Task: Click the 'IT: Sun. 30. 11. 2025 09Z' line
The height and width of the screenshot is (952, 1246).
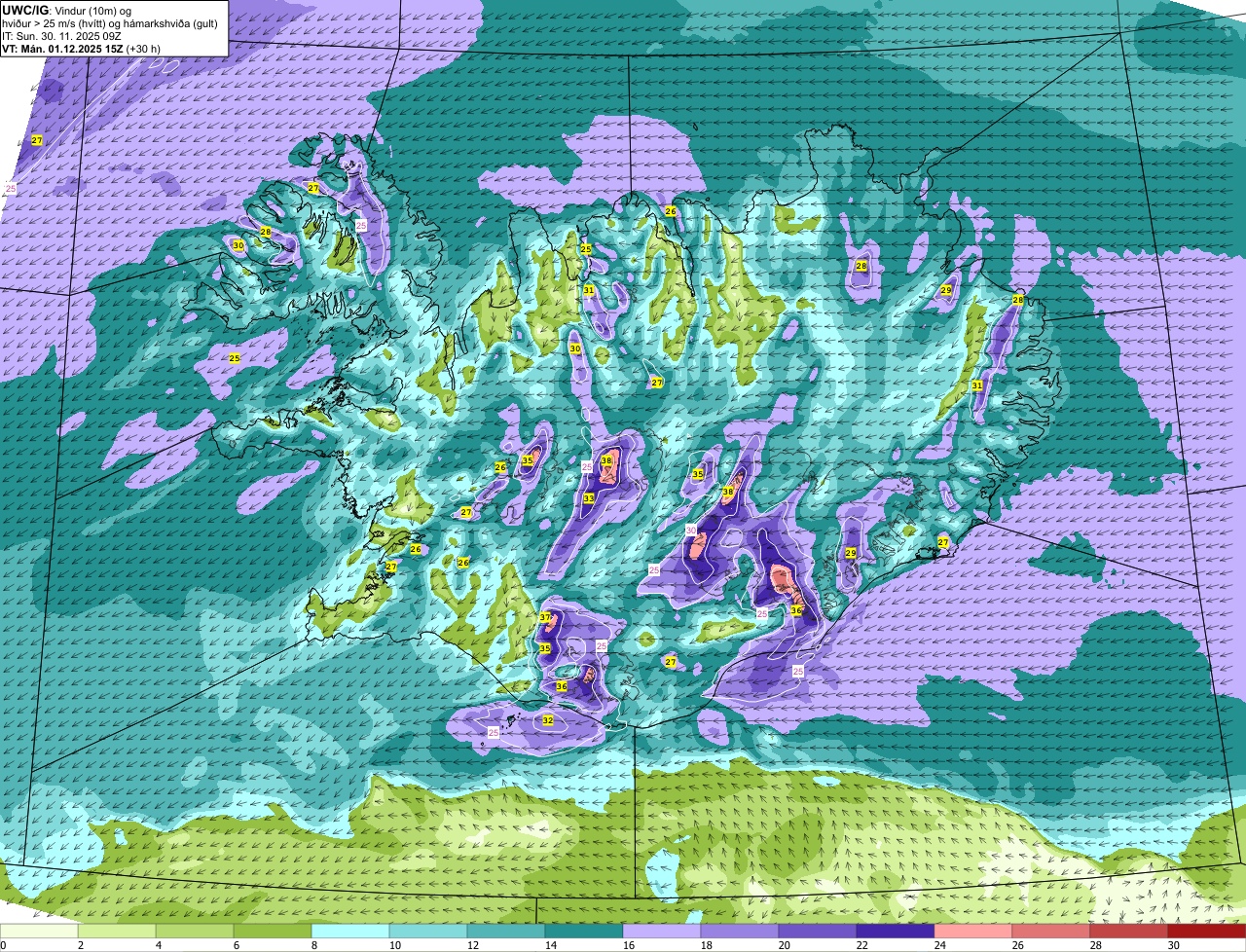Action: point(61,35)
